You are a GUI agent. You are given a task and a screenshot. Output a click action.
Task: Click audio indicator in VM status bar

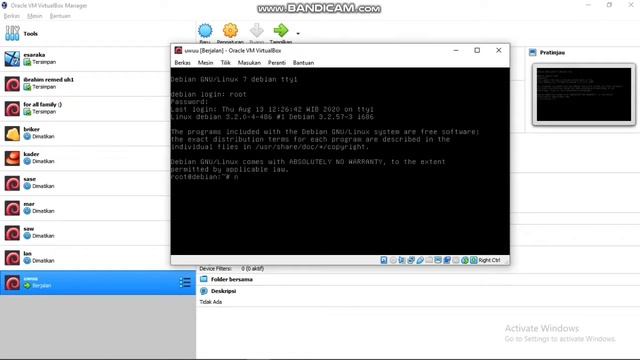tap(402, 260)
